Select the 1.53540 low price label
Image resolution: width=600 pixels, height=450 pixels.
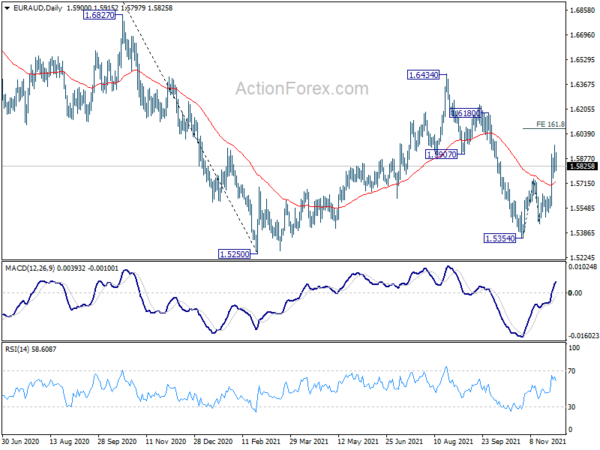[500, 238]
